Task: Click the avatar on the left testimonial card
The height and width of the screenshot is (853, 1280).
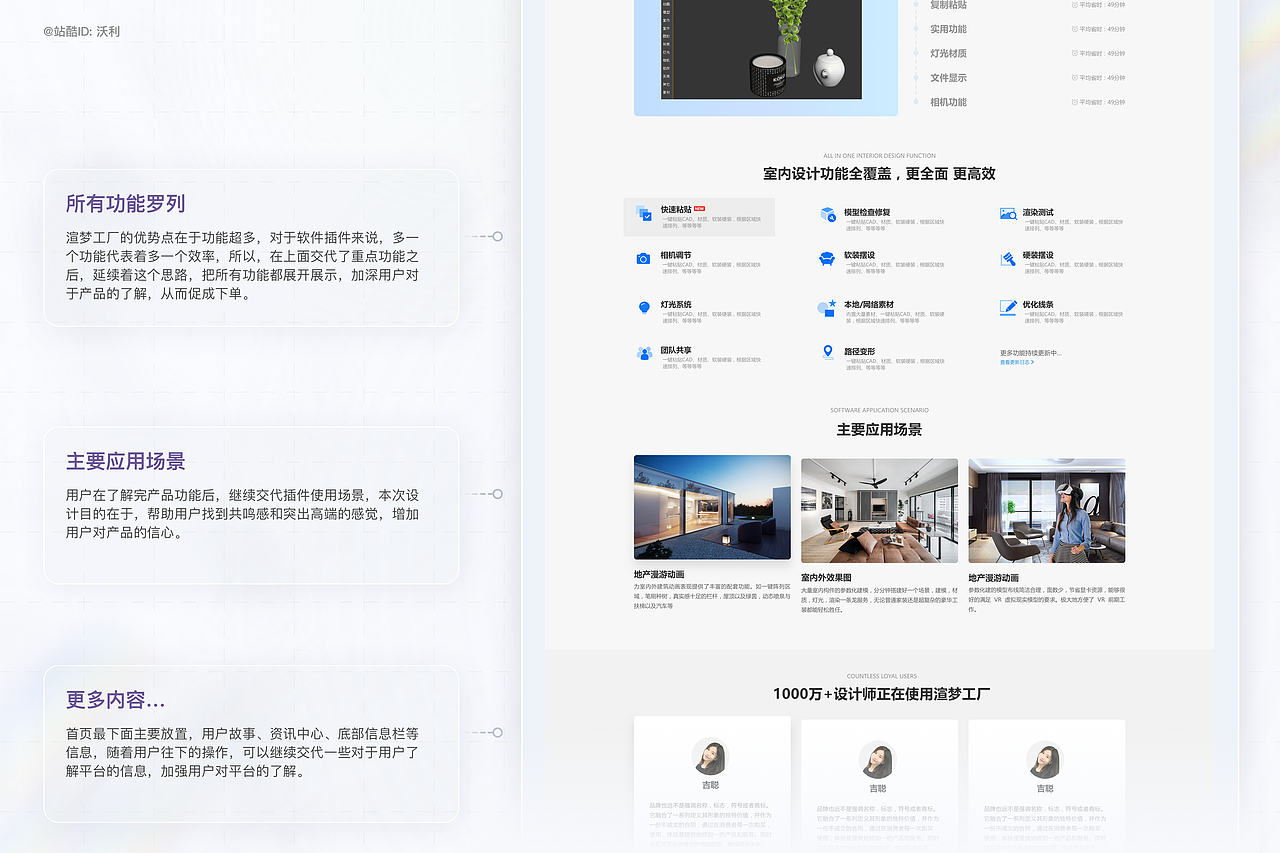Action: point(711,756)
